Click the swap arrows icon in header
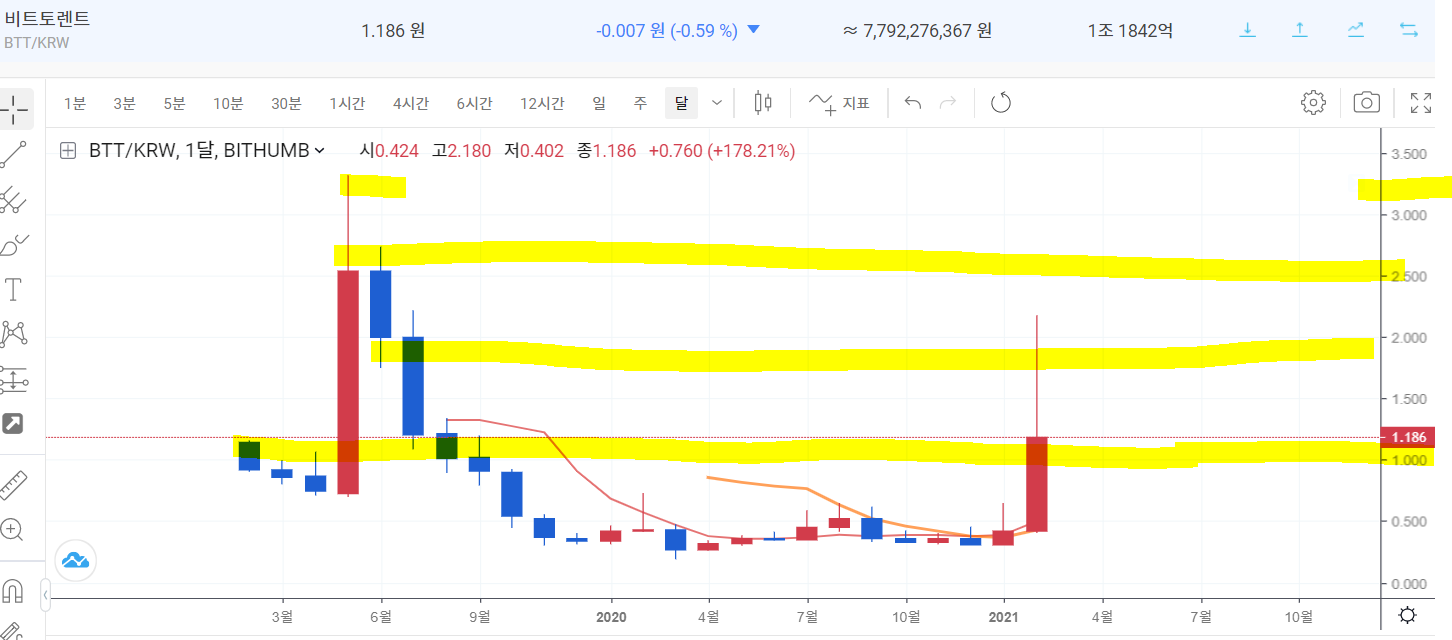Image resolution: width=1452 pixels, height=640 pixels. pyautogui.click(x=1409, y=30)
